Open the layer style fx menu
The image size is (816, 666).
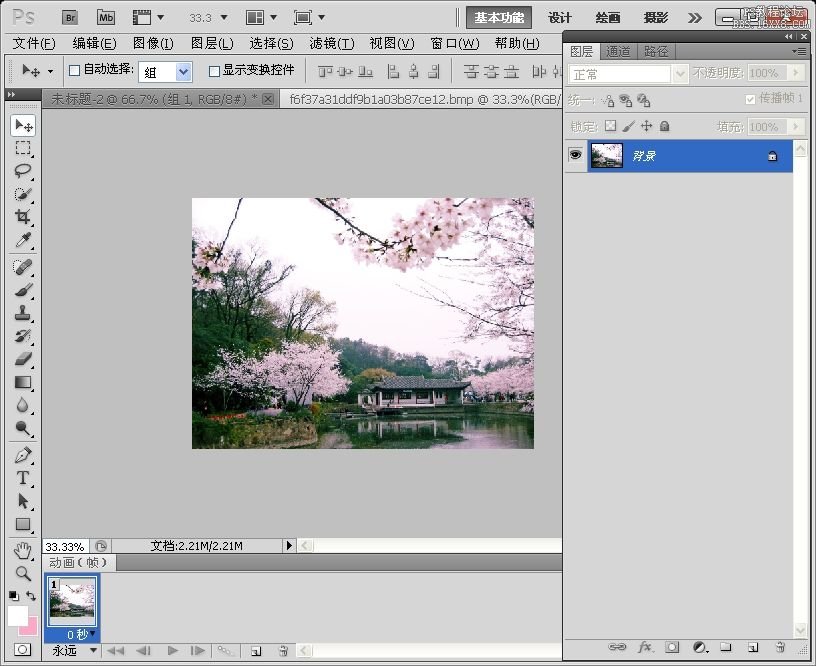pyautogui.click(x=645, y=647)
